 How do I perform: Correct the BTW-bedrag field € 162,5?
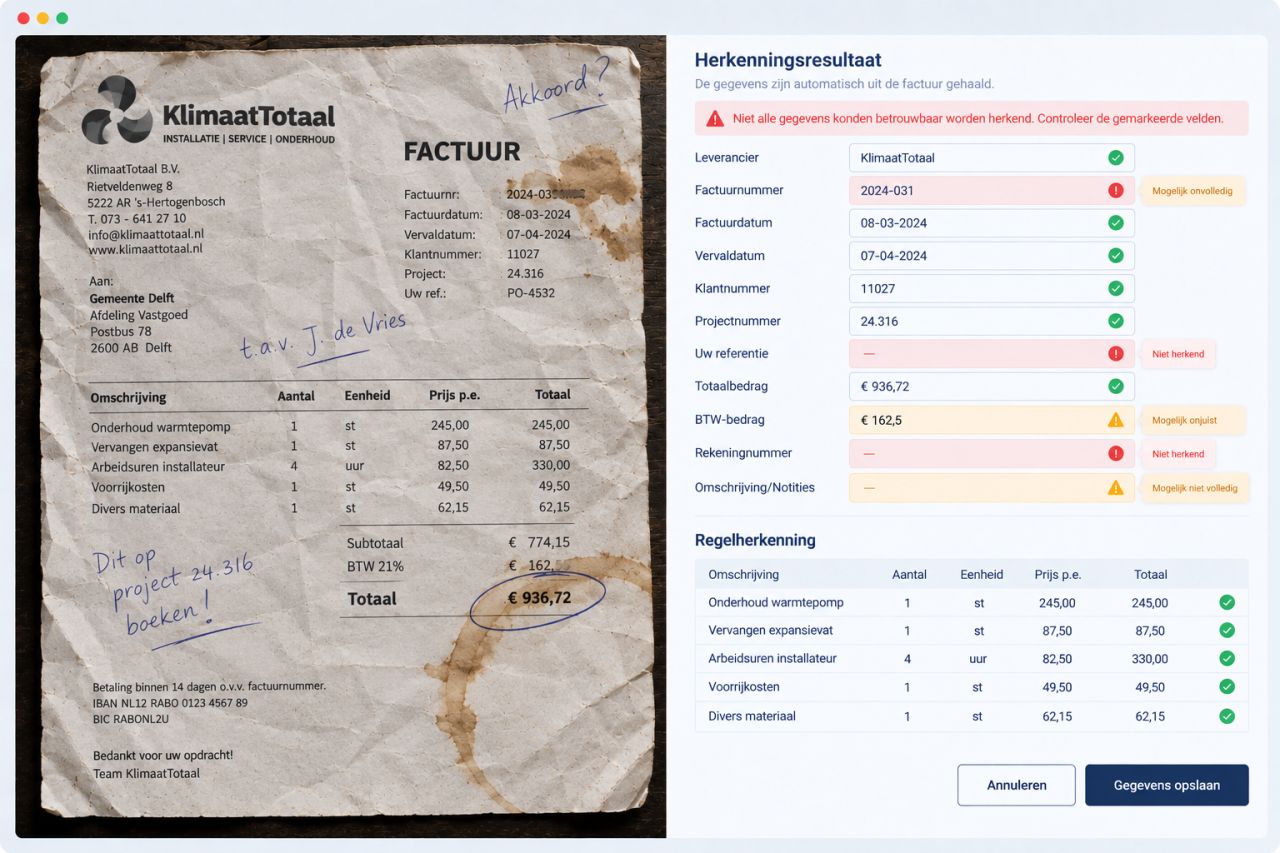pyautogui.click(x=992, y=420)
